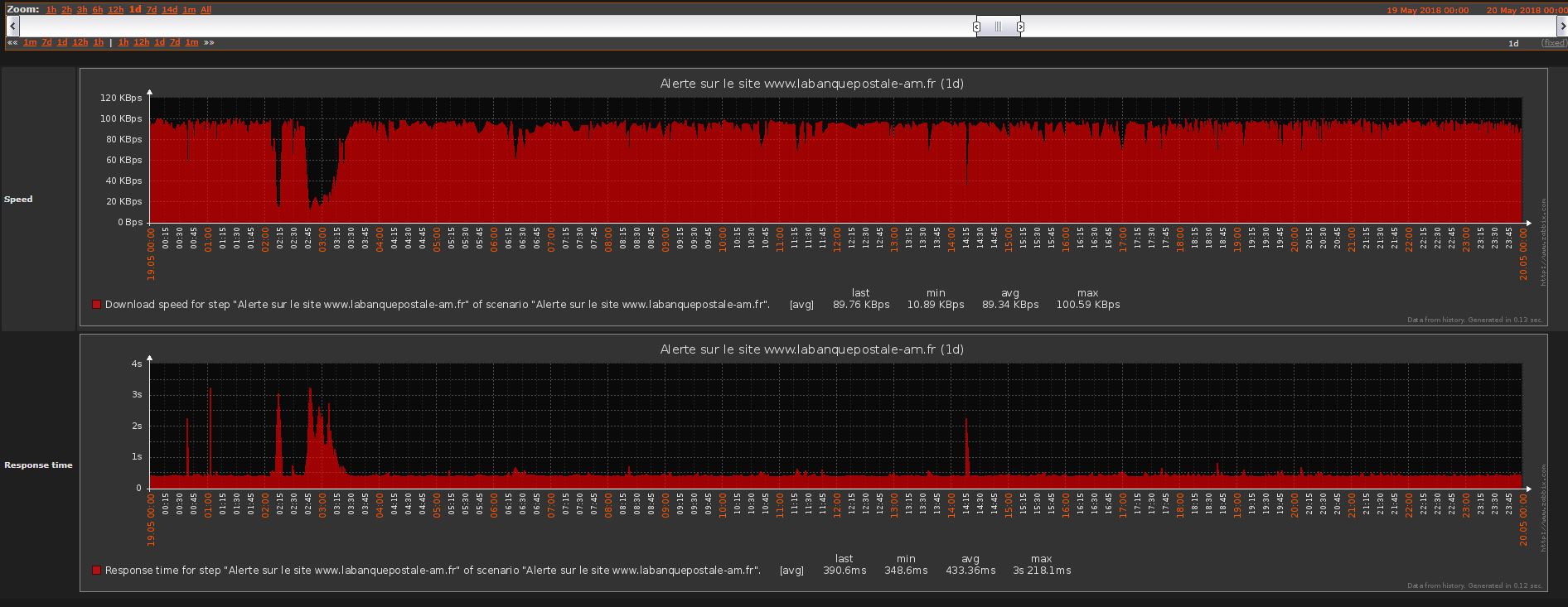Move period back by 12h
Image resolution: width=1568 pixels, height=607 pixels.
point(80,42)
